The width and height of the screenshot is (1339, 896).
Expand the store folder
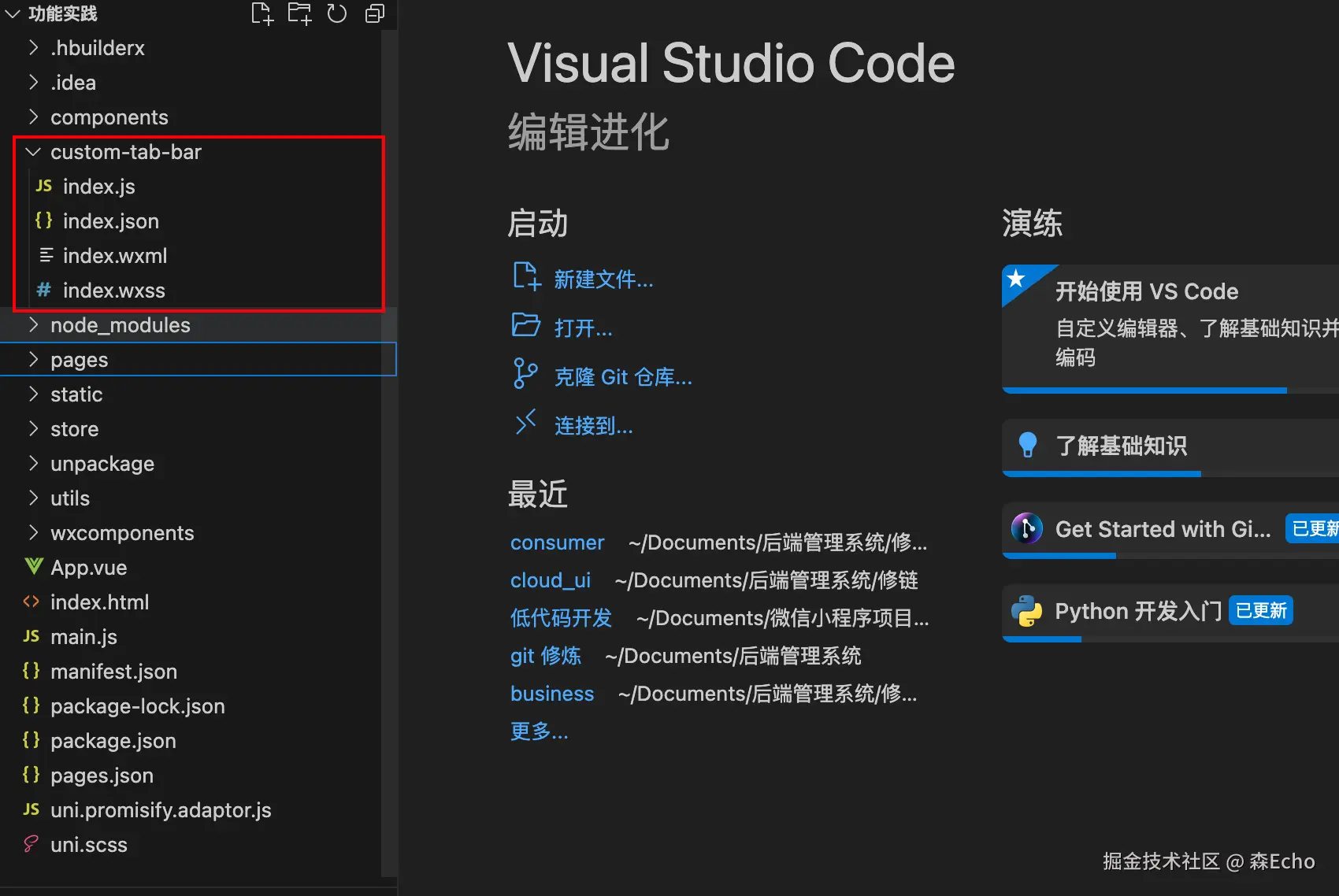pyautogui.click(x=33, y=428)
